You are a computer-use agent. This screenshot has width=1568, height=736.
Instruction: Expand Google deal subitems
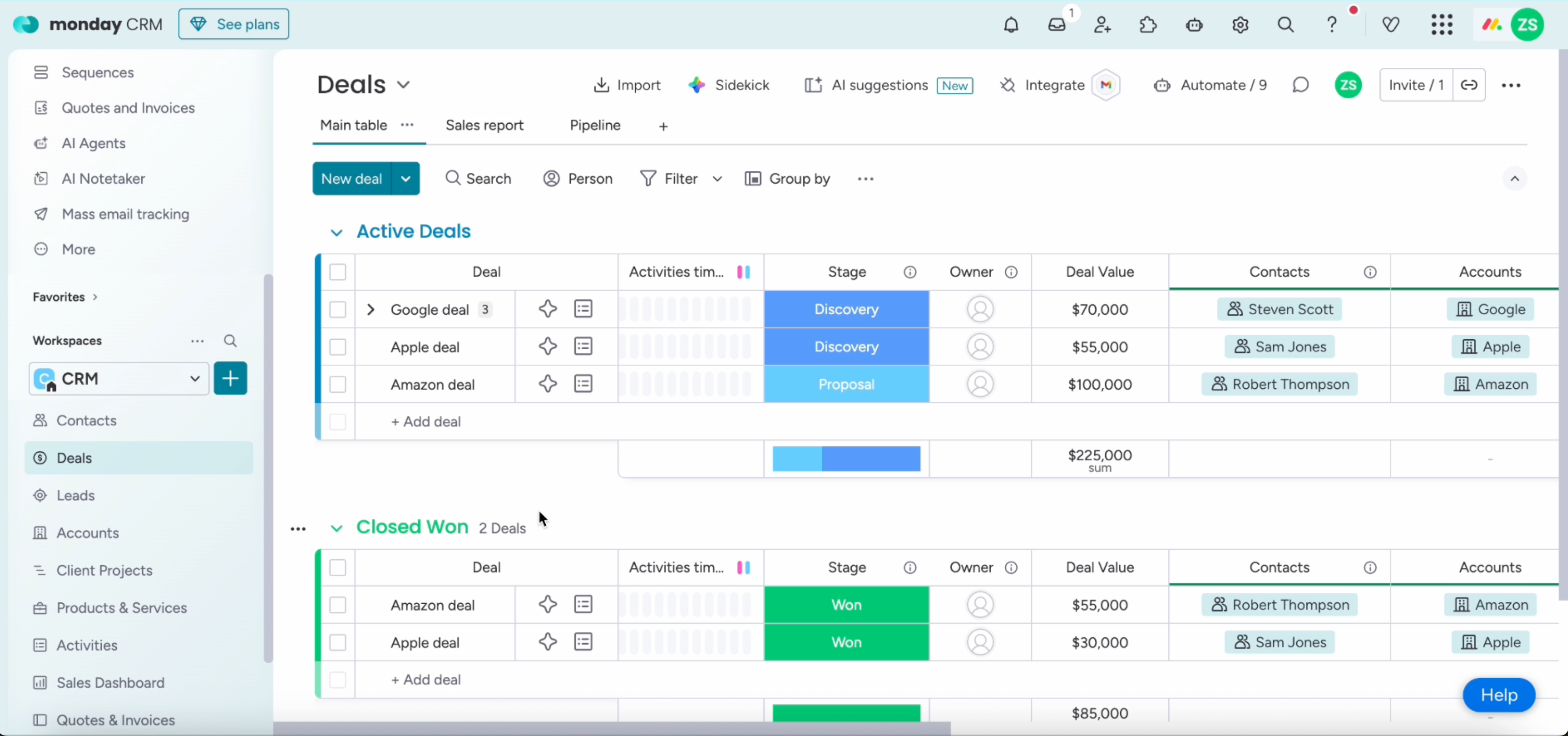371,309
